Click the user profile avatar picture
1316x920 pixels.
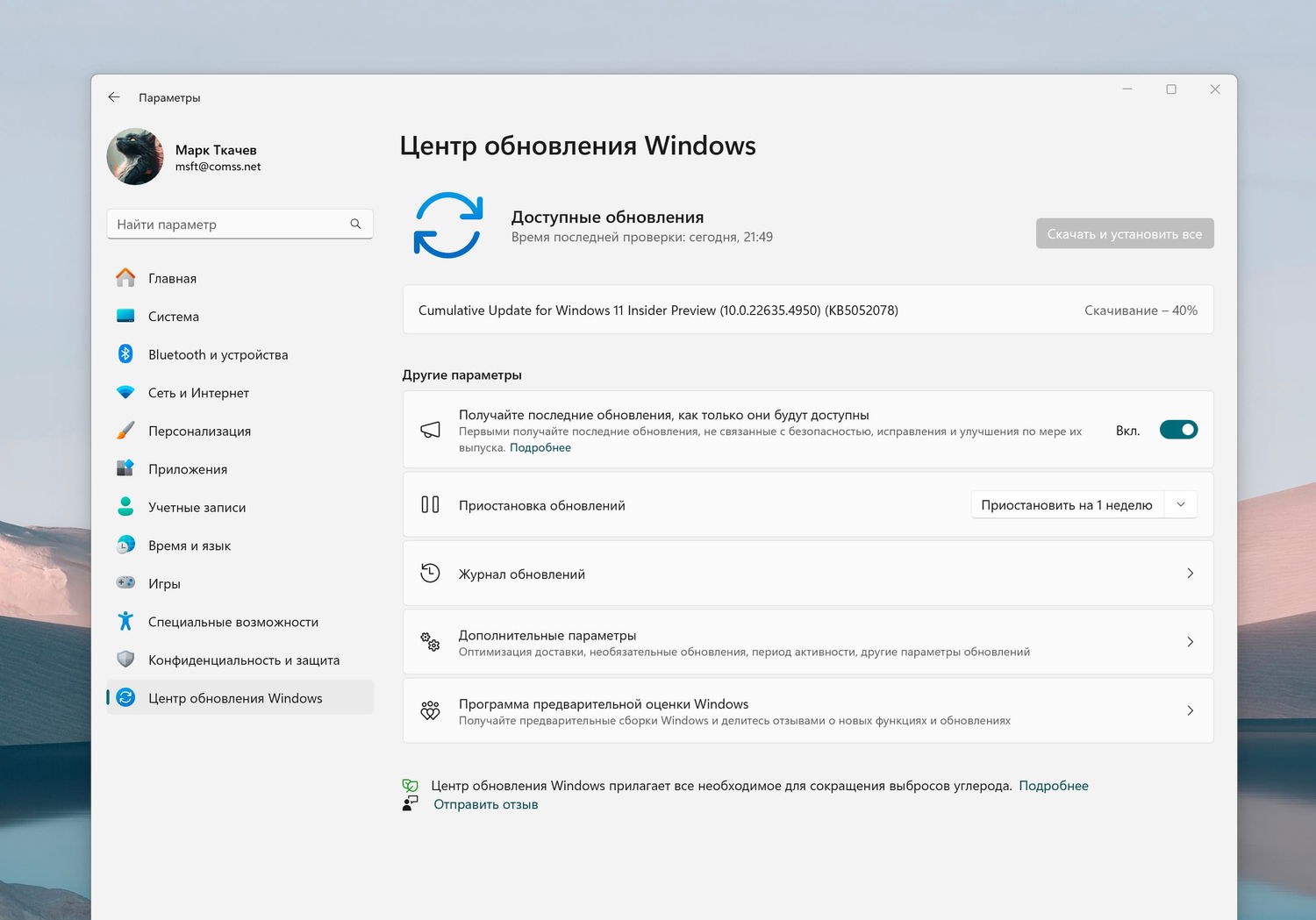pyautogui.click(x=135, y=157)
